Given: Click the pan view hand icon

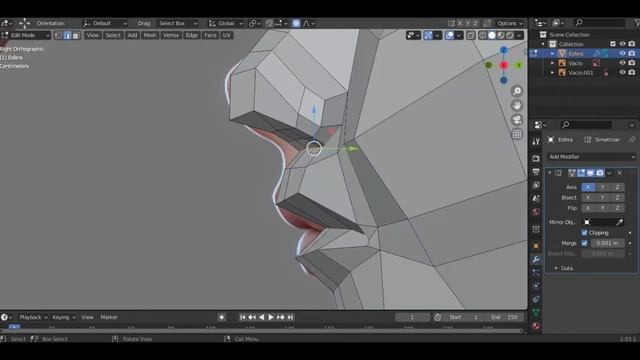Looking at the screenshot, I should pyautogui.click(x=517, y=106).
